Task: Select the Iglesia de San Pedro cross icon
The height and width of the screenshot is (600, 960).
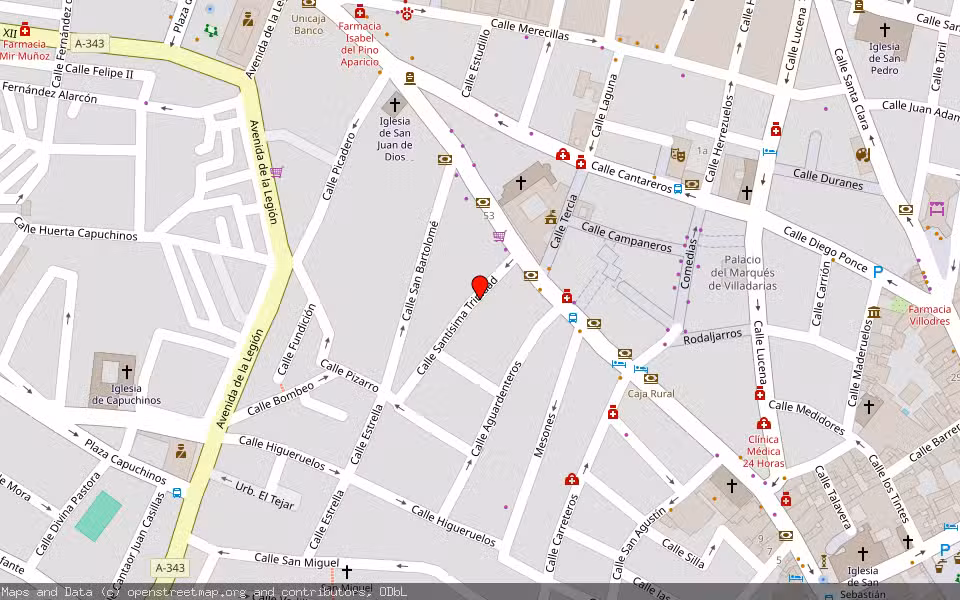Action: pos(885,29)
